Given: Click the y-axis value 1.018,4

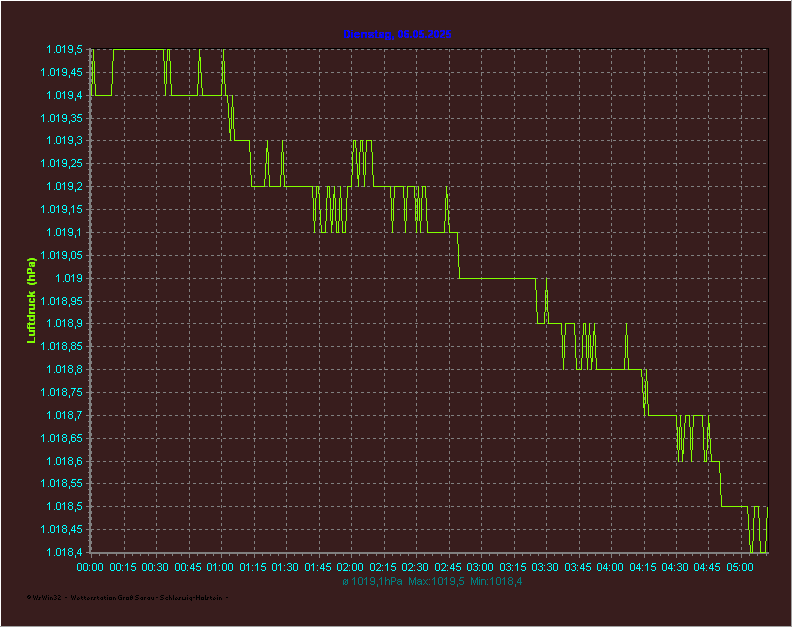Looking at the screenshot, I should pyautogui.click(x=65, y=552).
